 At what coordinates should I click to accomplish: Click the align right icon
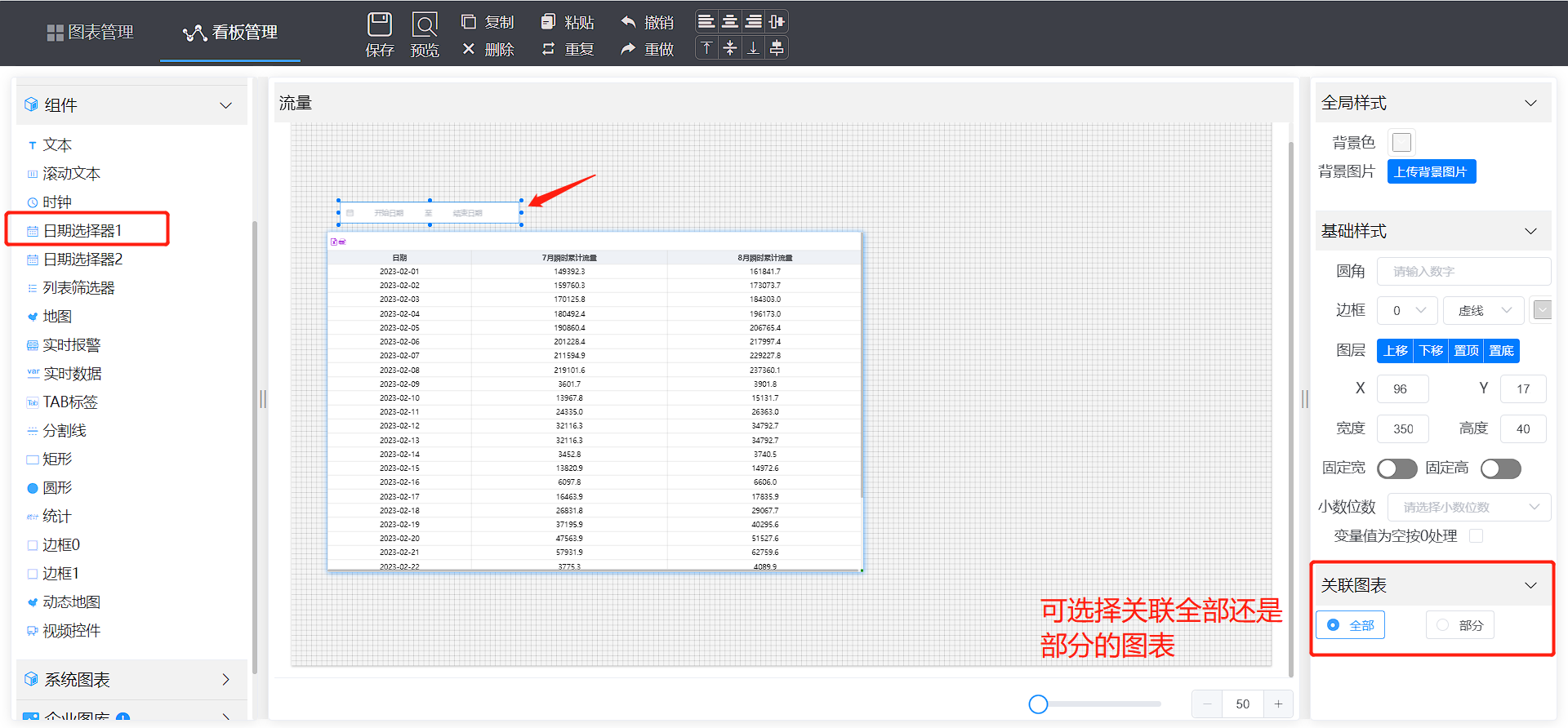click(753, 21)
